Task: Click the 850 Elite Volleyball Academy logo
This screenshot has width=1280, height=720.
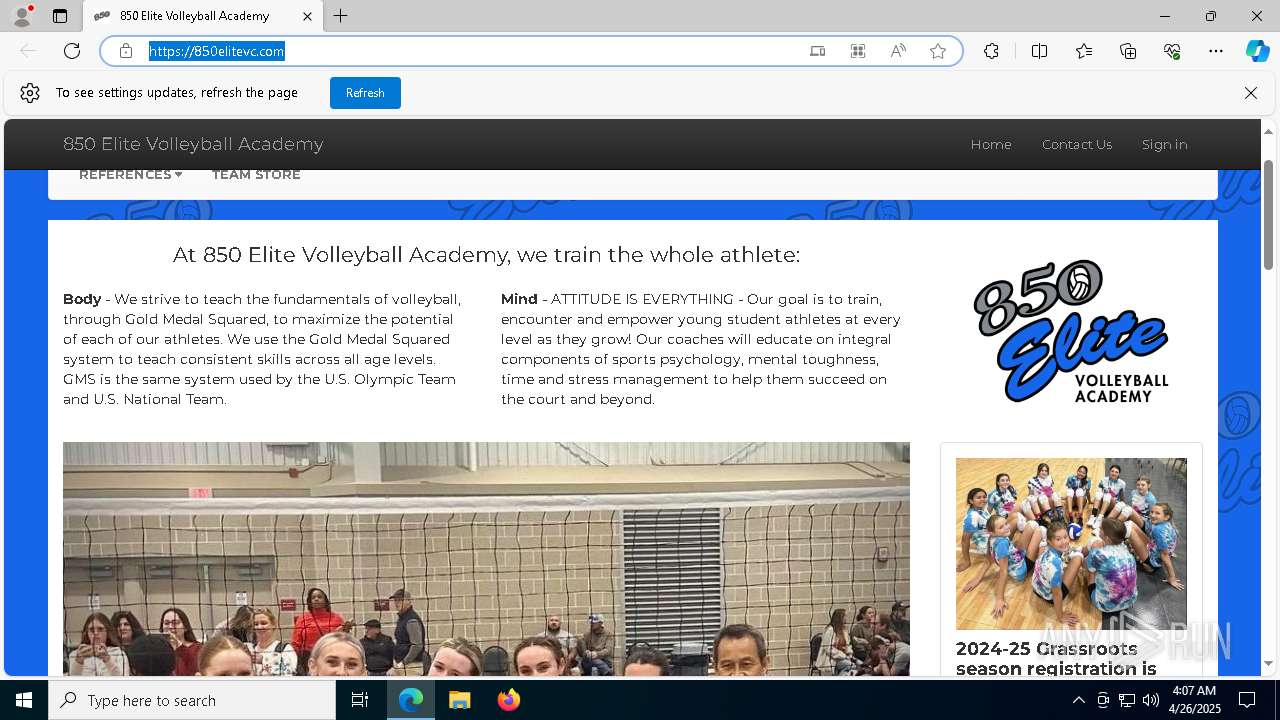Action: click(x=1071, y=331)
